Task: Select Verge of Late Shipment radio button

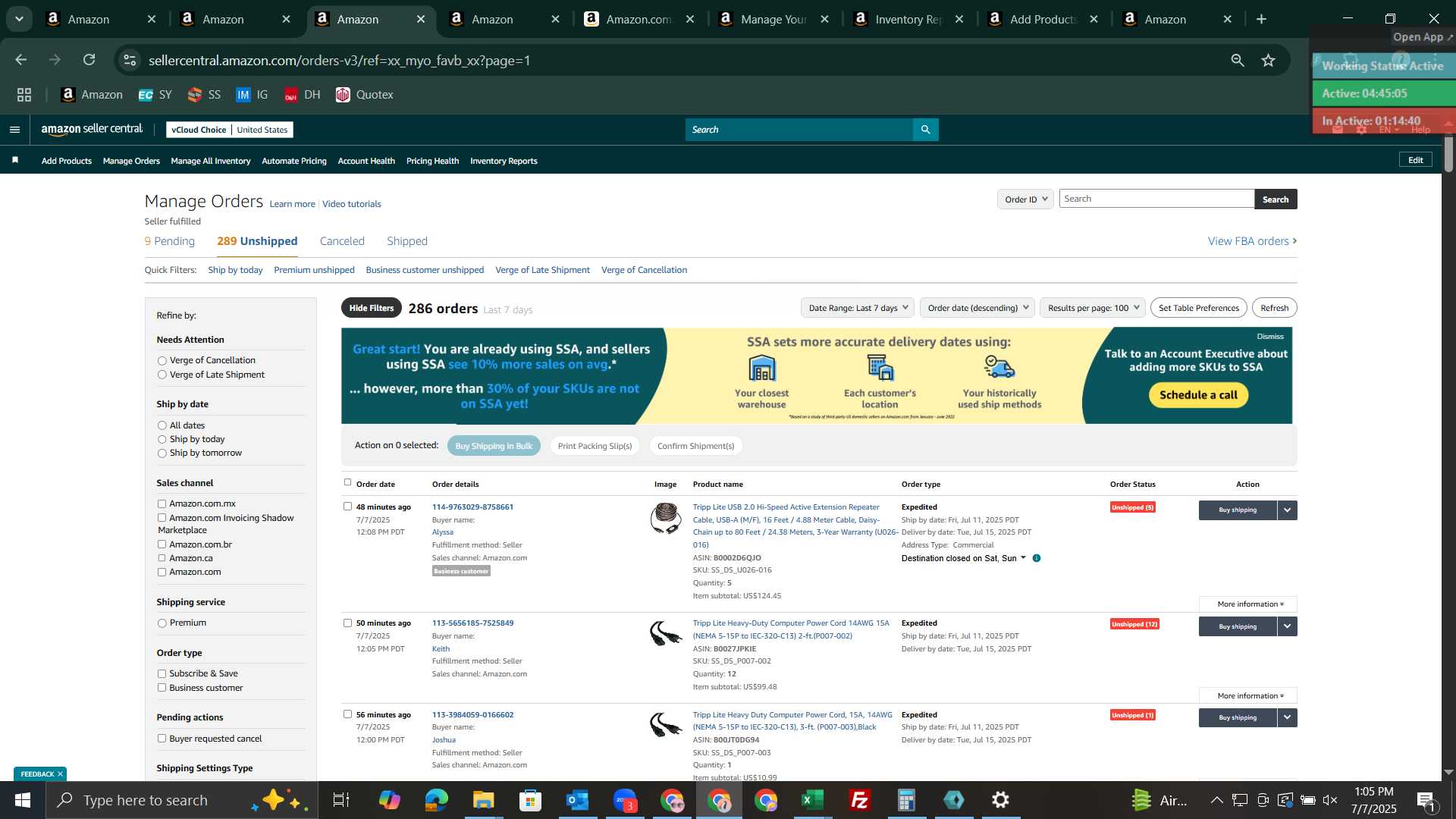Action: pos(162,375)
